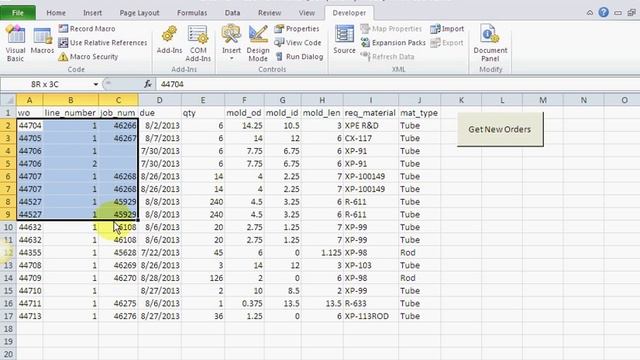Click Run Dialog
The height and width of the screenshot is (360, 640).
pos(299,56)
